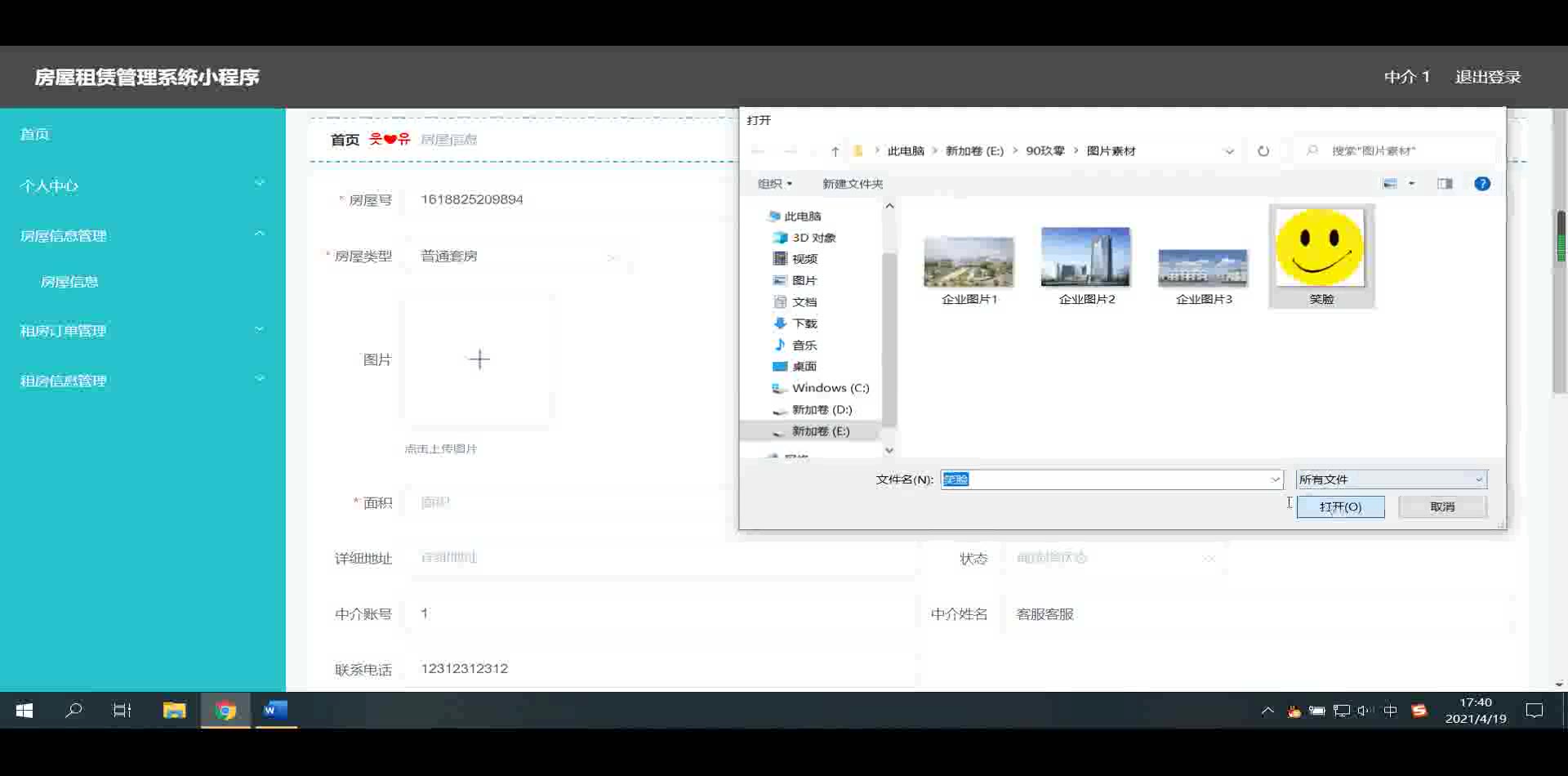Click the up-folder arrow in the dialog
Screen dimensions: 1568x776
(835, 151)
